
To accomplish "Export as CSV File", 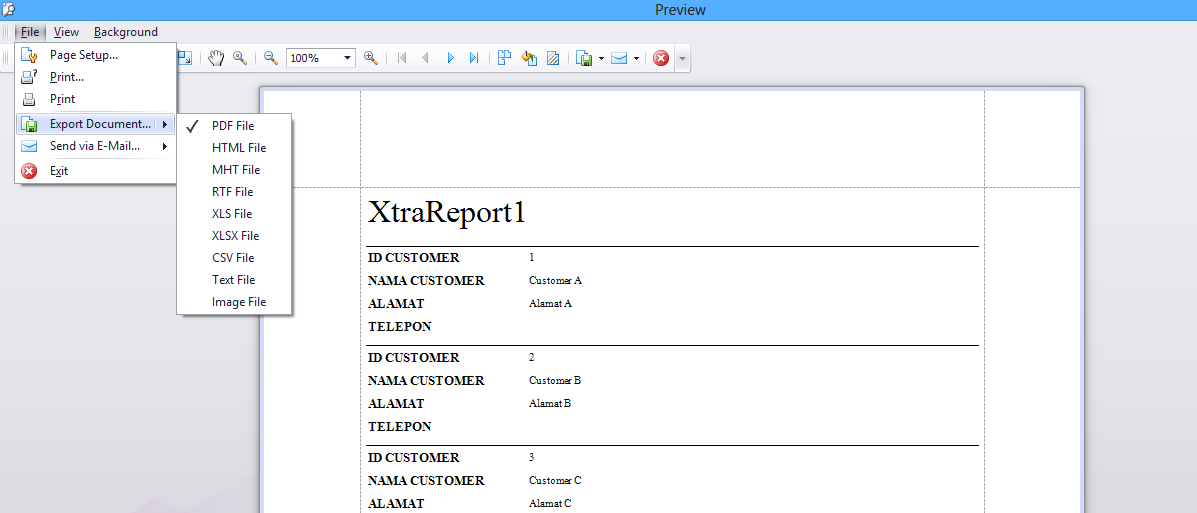I will (x=234, y=258).
